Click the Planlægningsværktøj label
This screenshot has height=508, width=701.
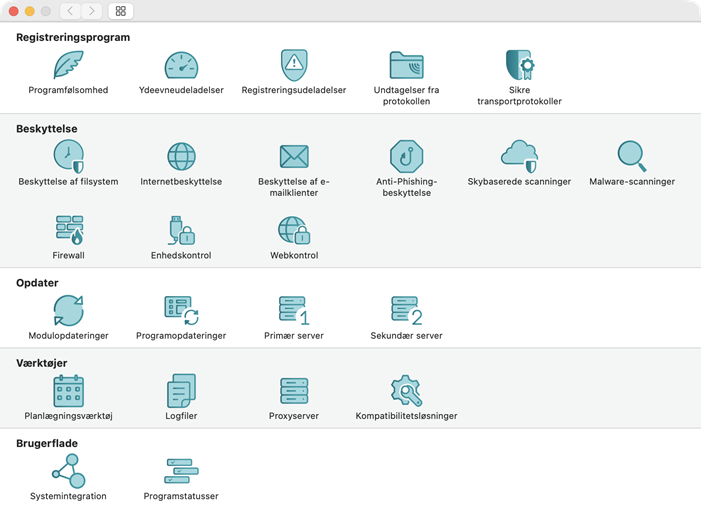click(68, 416)
